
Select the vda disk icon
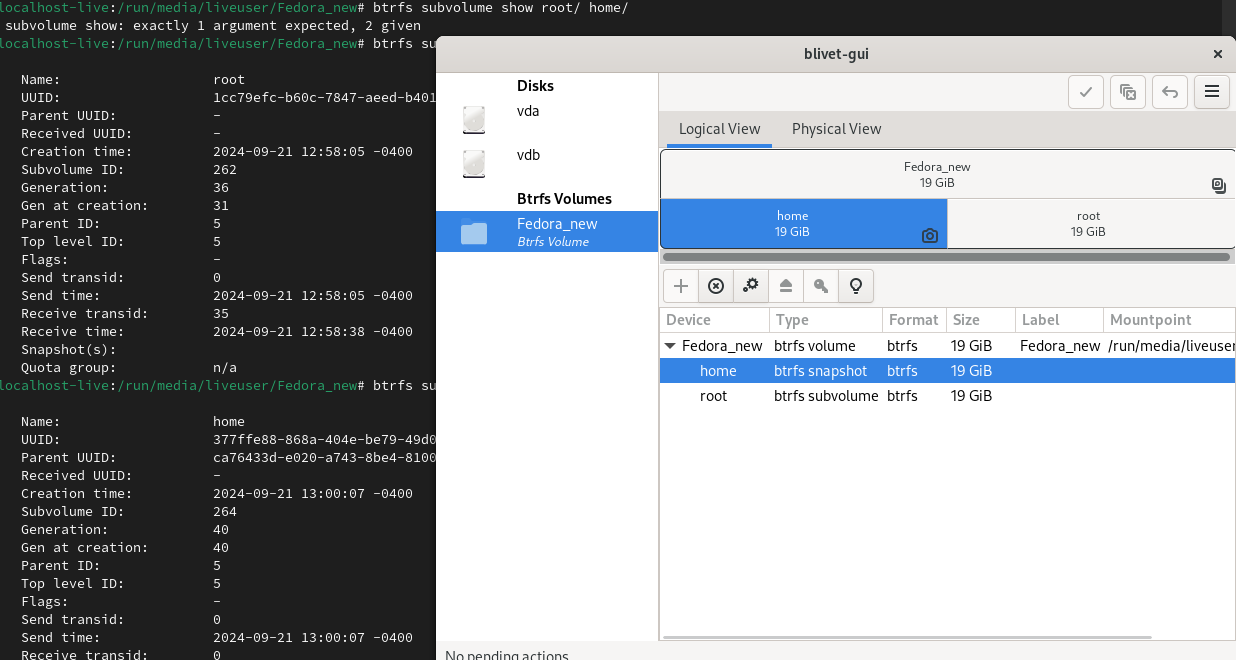(474, 120)
